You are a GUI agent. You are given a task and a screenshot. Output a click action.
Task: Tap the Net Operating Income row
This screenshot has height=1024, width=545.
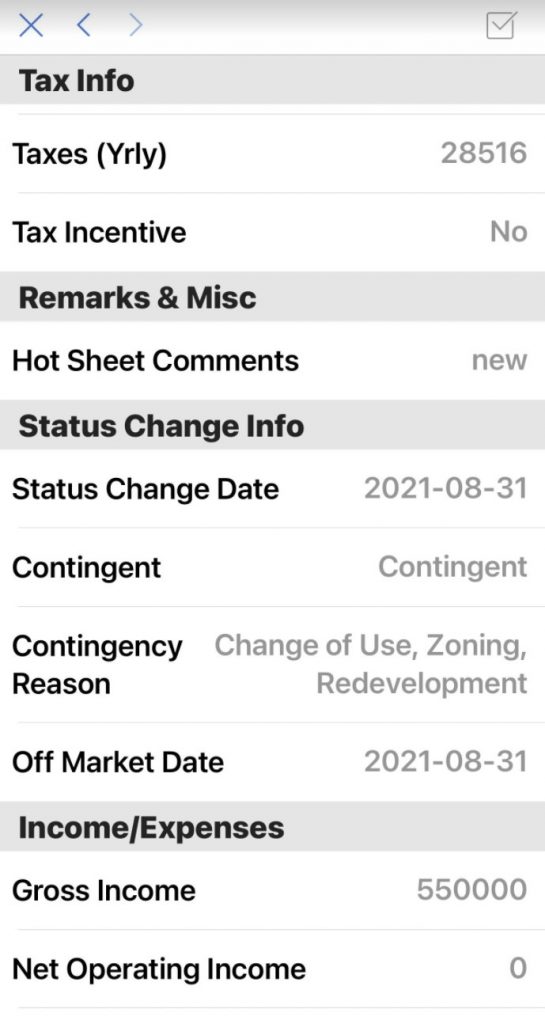[272, 968]
